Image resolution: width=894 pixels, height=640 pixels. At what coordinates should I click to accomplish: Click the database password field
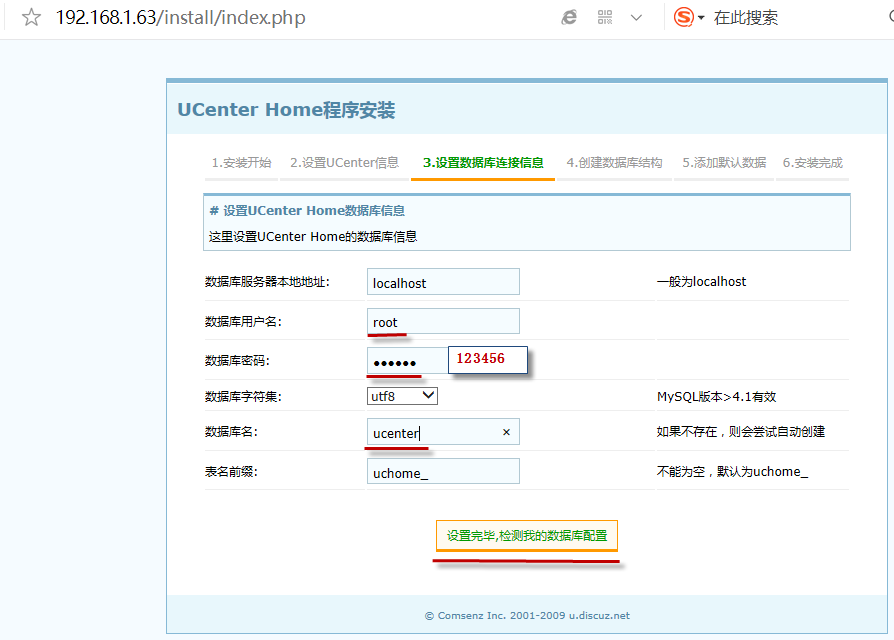(x=407, y=361)
